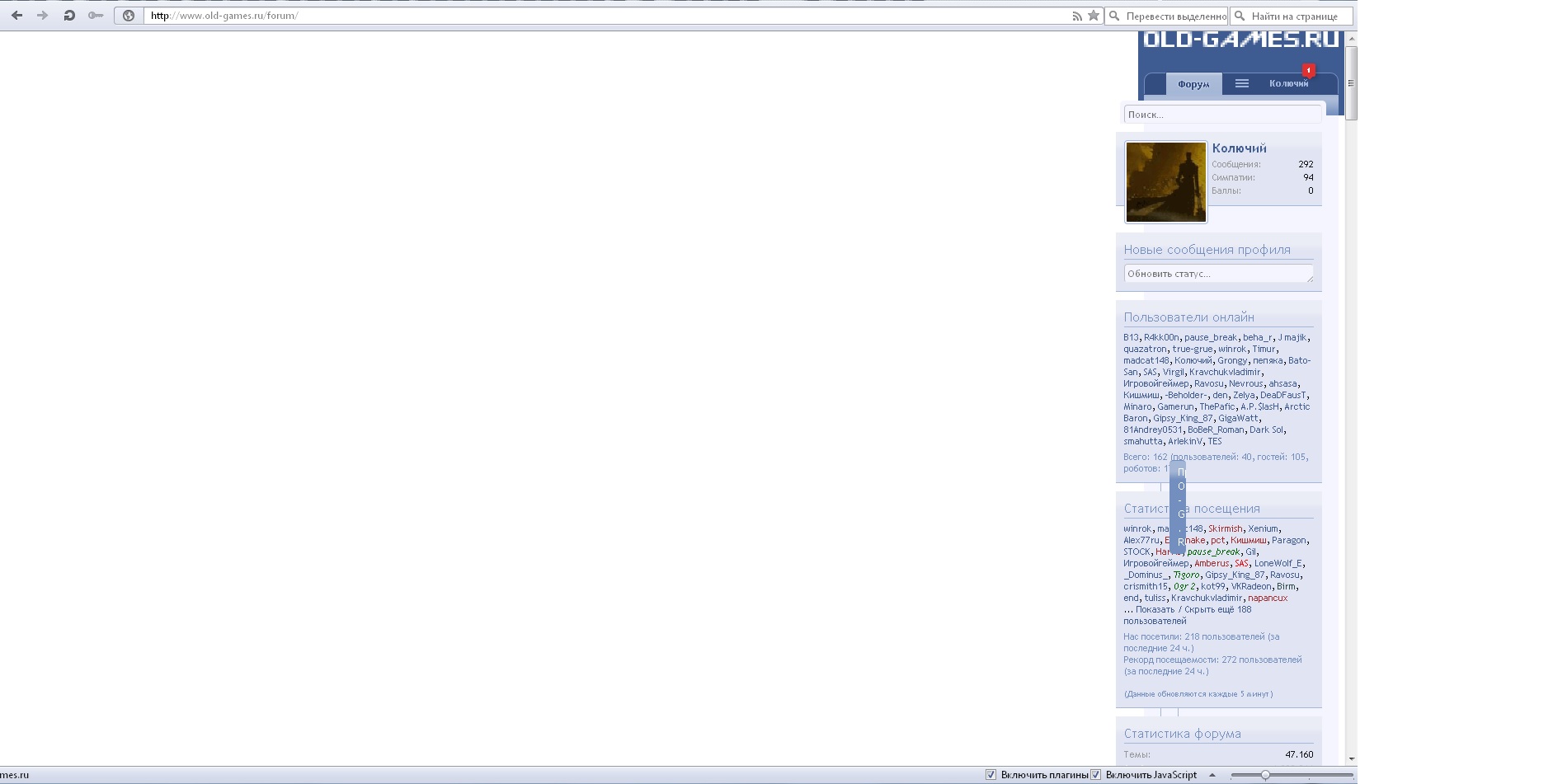The height and width of the screenshot is (784, 1553).
Task: Open the forum hamburger menu icon
Action: [x=1242, y=83]
